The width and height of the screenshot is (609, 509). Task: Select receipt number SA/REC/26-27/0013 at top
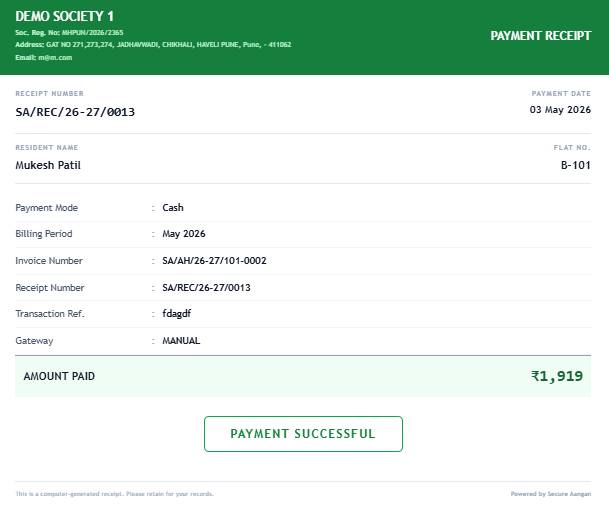(75, 112)
